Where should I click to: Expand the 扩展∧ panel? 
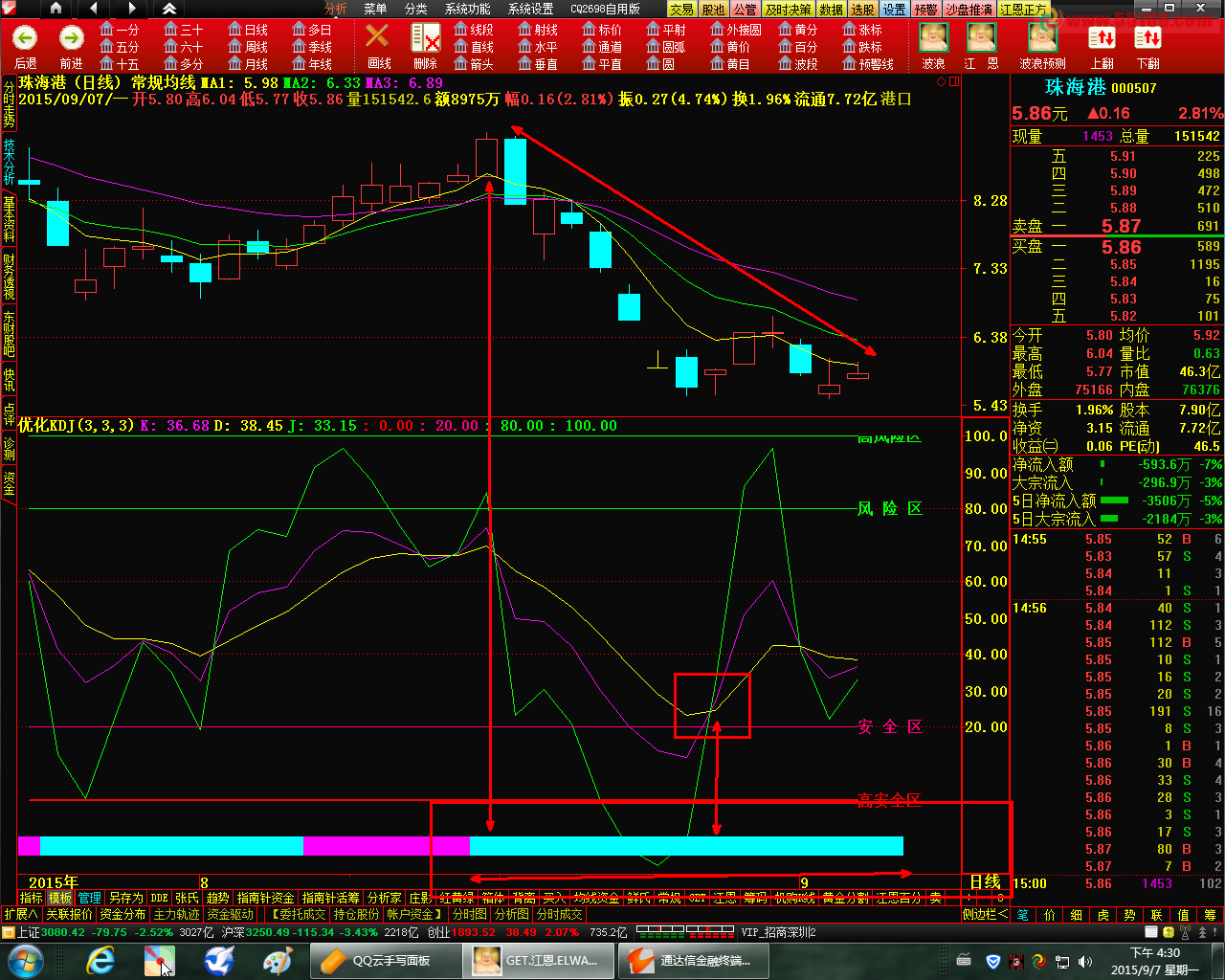[21, 915]
